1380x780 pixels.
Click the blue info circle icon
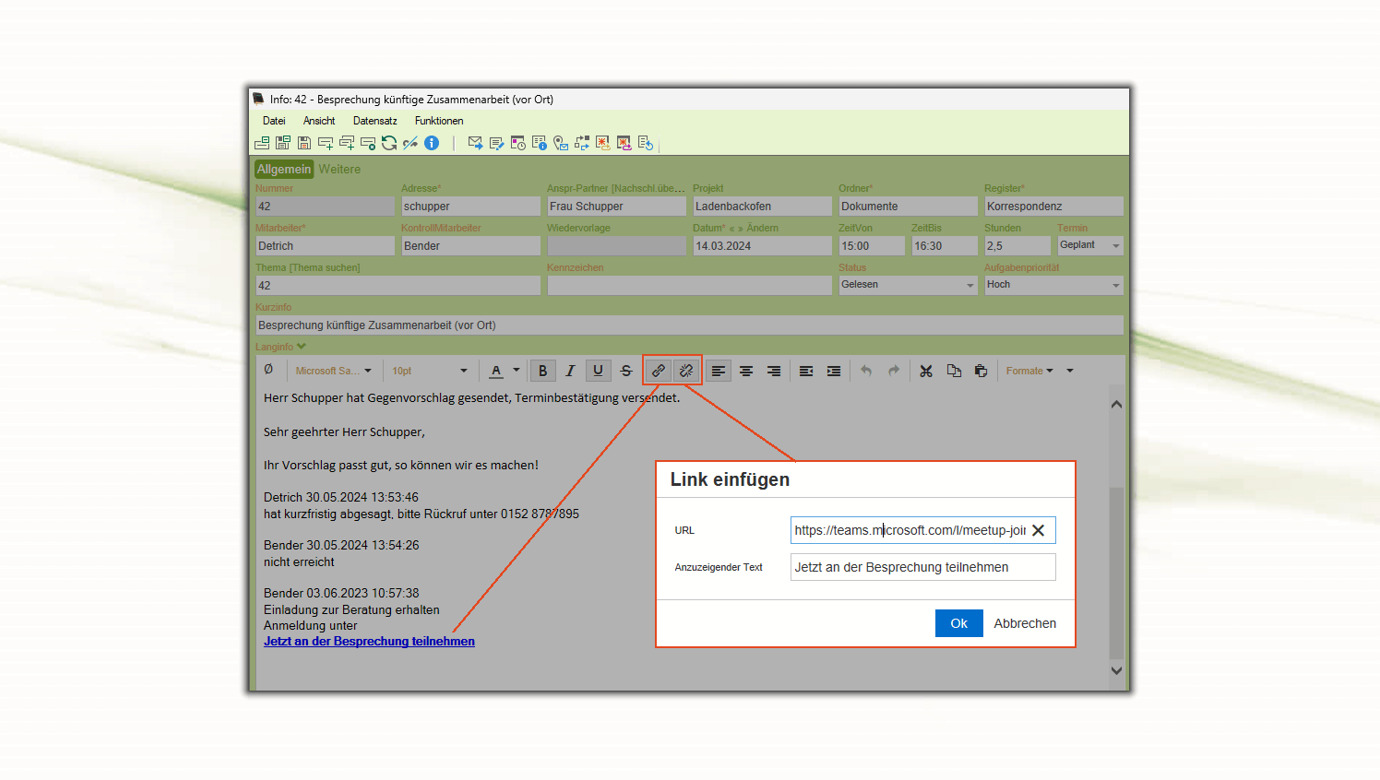pyautogui.click(x=432, y=143)
